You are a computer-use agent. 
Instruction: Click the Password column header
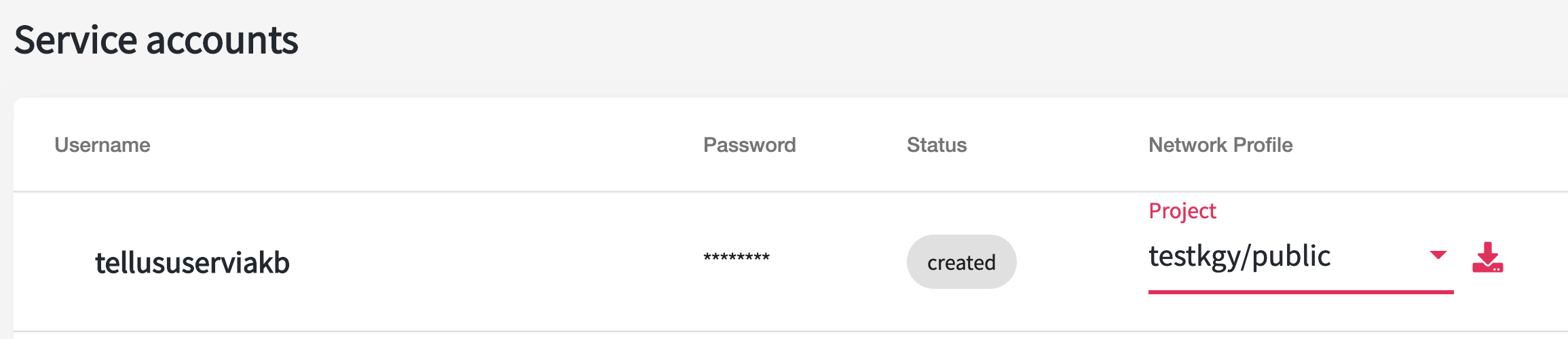tap(749, 144)
